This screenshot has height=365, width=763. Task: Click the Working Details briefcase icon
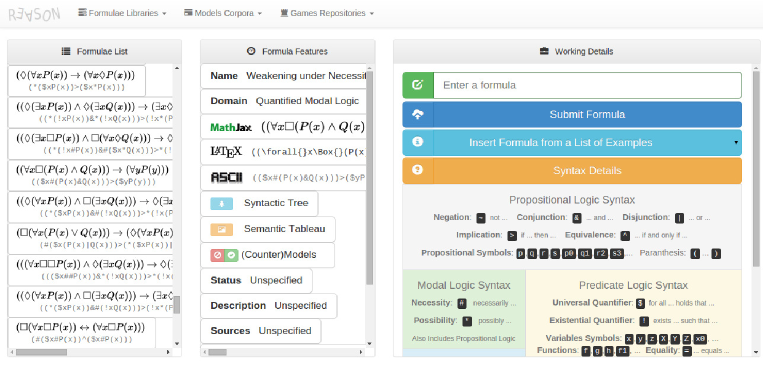pyautogui.click(x=545, y=51)
